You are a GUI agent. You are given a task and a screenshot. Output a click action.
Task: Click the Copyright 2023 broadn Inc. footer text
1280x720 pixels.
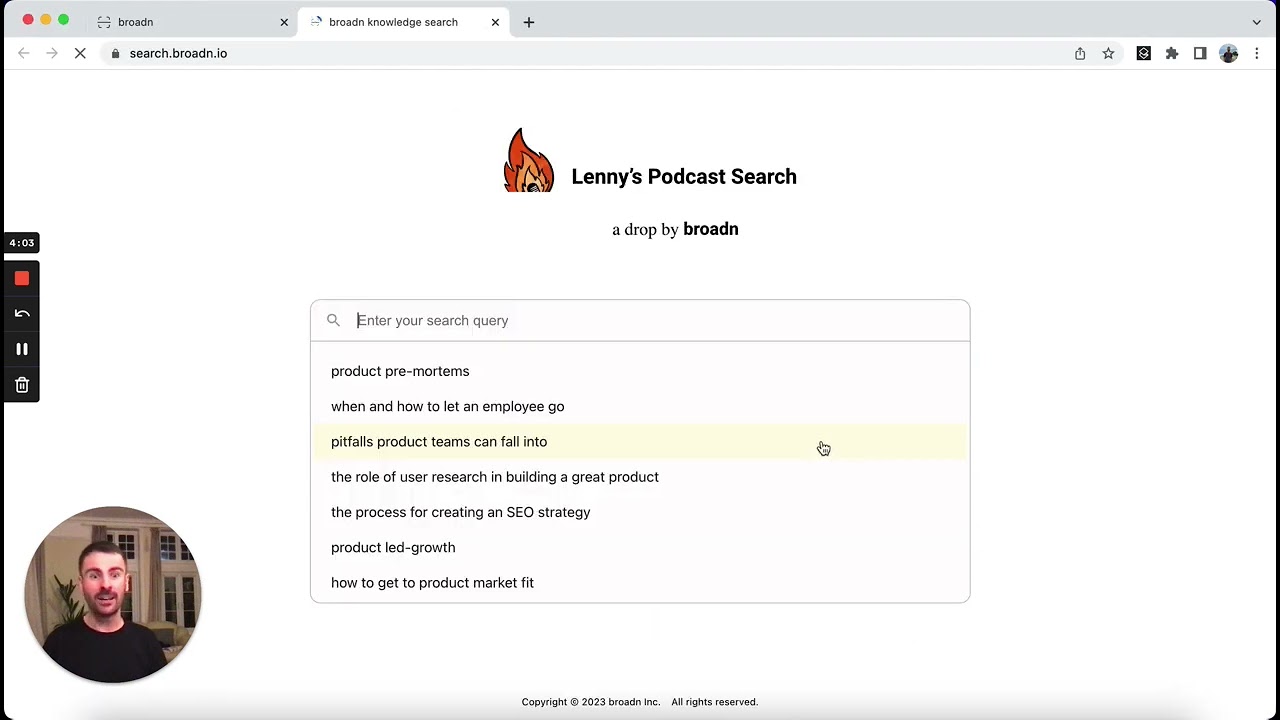click(x=591, y=702)
